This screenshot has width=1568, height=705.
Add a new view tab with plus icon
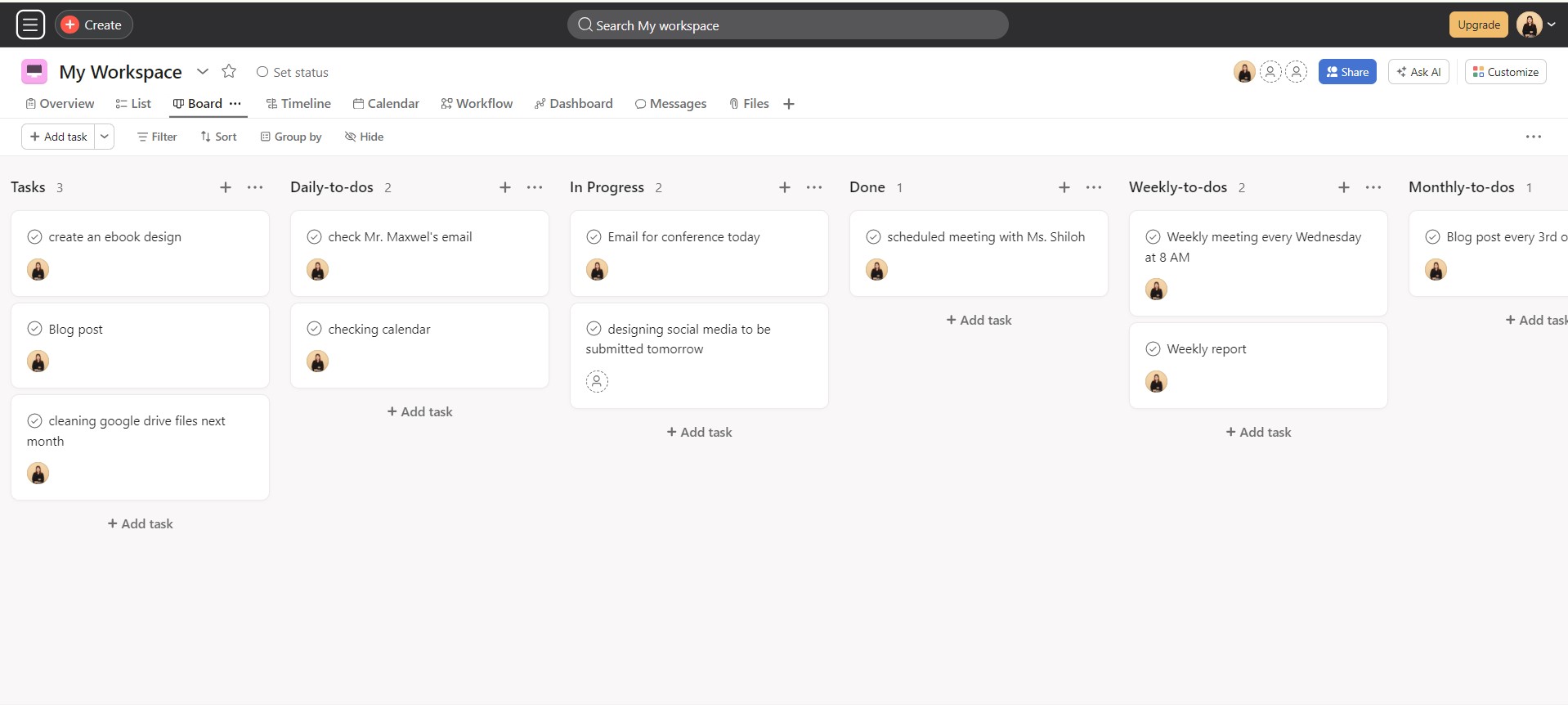pos(789,104)
